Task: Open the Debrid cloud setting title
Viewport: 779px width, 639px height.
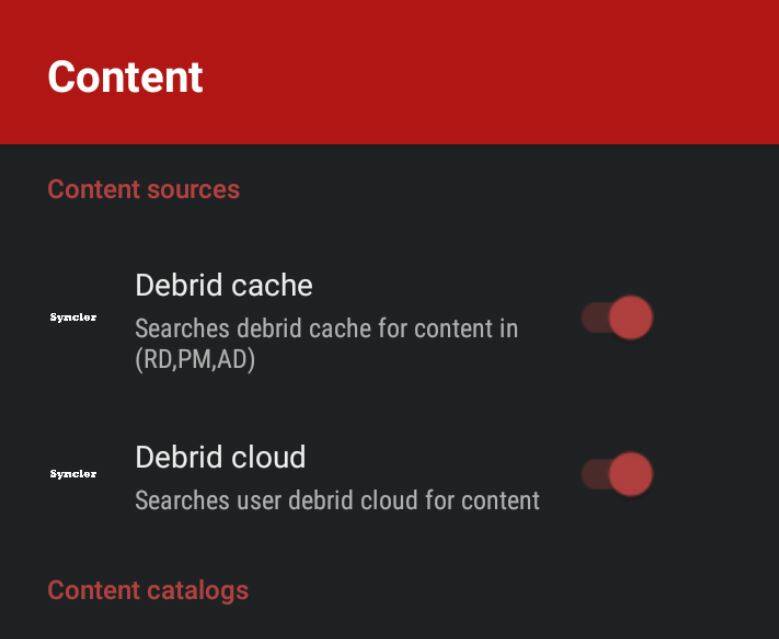Action: [x=220, y=458]
